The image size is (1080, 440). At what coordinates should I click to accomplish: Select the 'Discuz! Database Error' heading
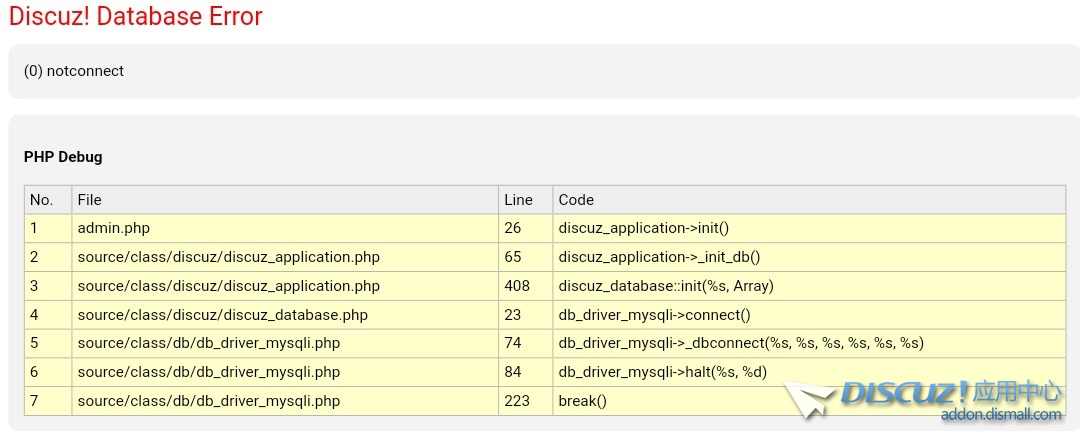pyautogui.click(x=135, y=17)
